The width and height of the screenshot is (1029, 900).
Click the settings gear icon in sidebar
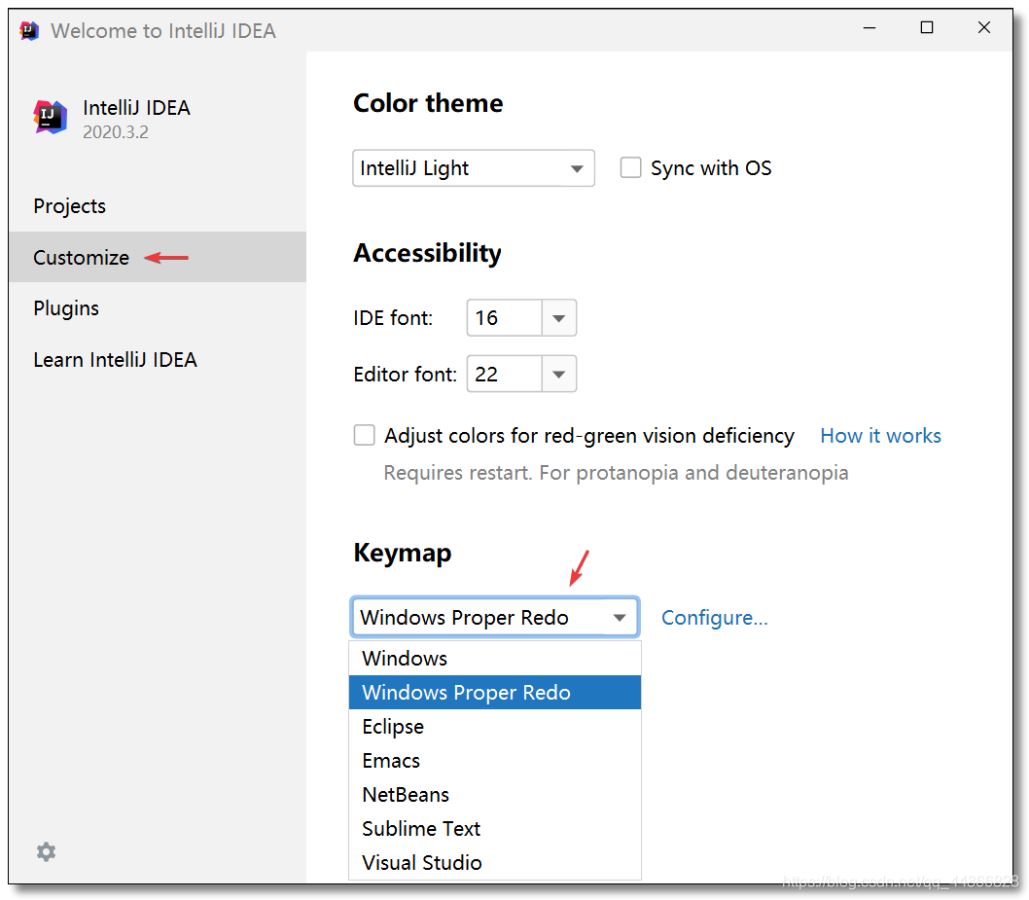pos(46,852)
